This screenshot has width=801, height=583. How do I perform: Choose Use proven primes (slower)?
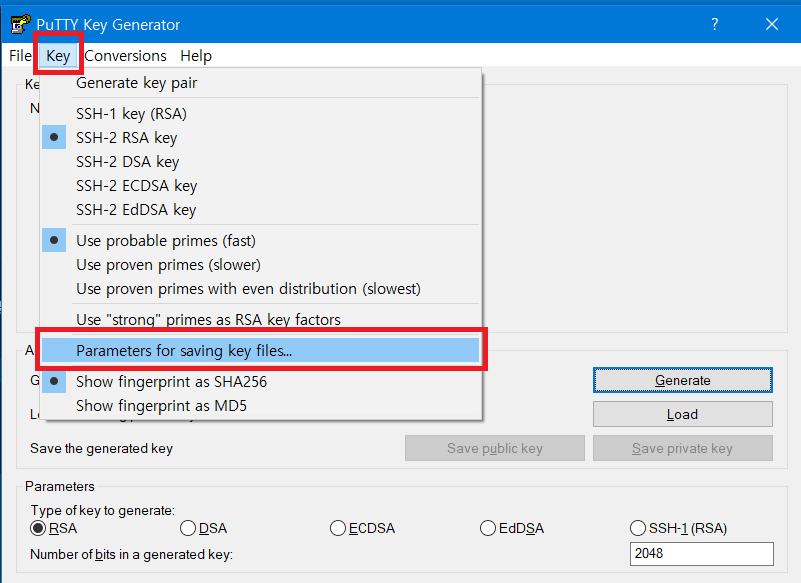(x=261, y=265)
